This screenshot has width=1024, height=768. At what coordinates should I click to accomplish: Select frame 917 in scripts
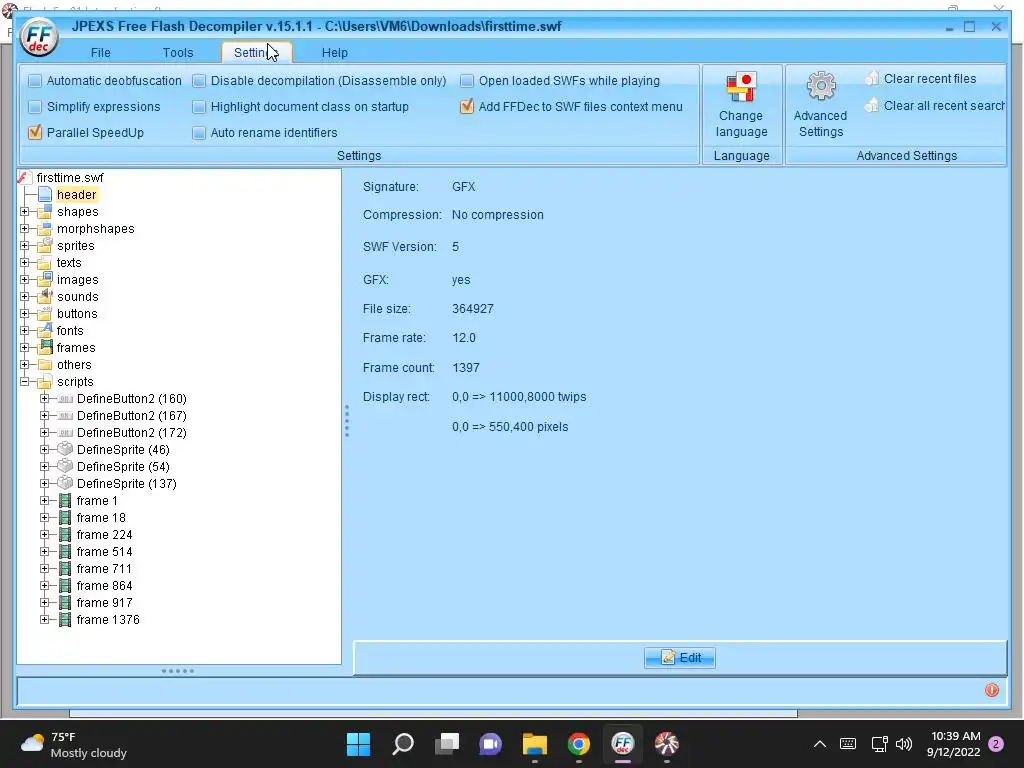[104, 602]
